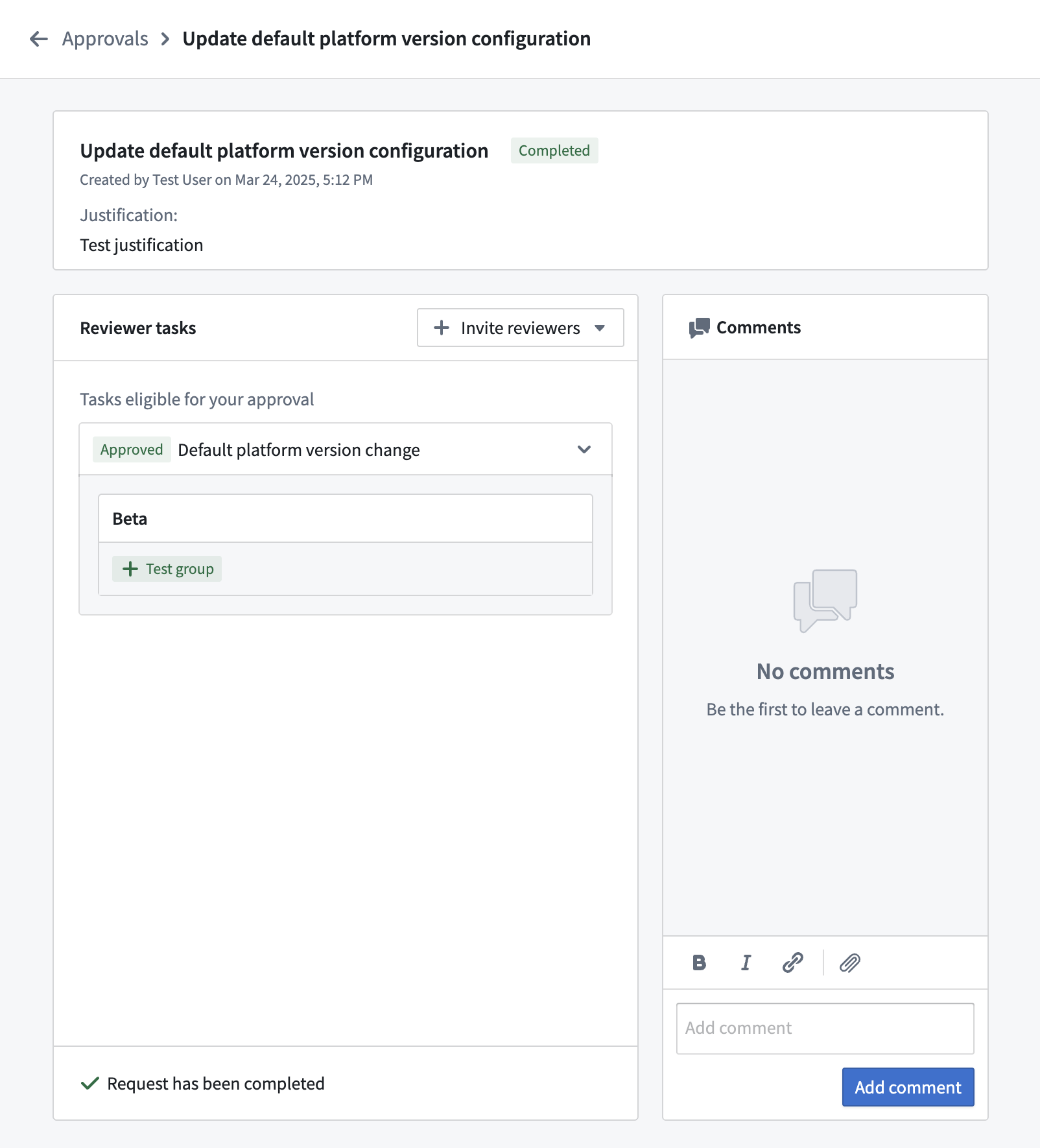The image size is (1040, 1148).
Task: Click the Default platform version change row title
Action: pyautogui.click(x=299, y=450)
